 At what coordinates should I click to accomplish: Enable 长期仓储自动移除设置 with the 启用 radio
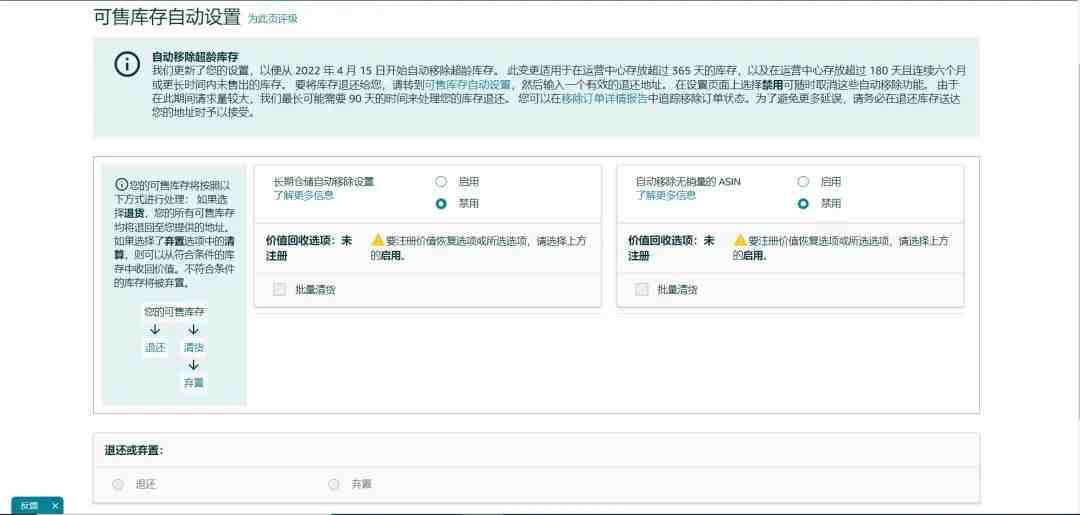coord(441,182)
